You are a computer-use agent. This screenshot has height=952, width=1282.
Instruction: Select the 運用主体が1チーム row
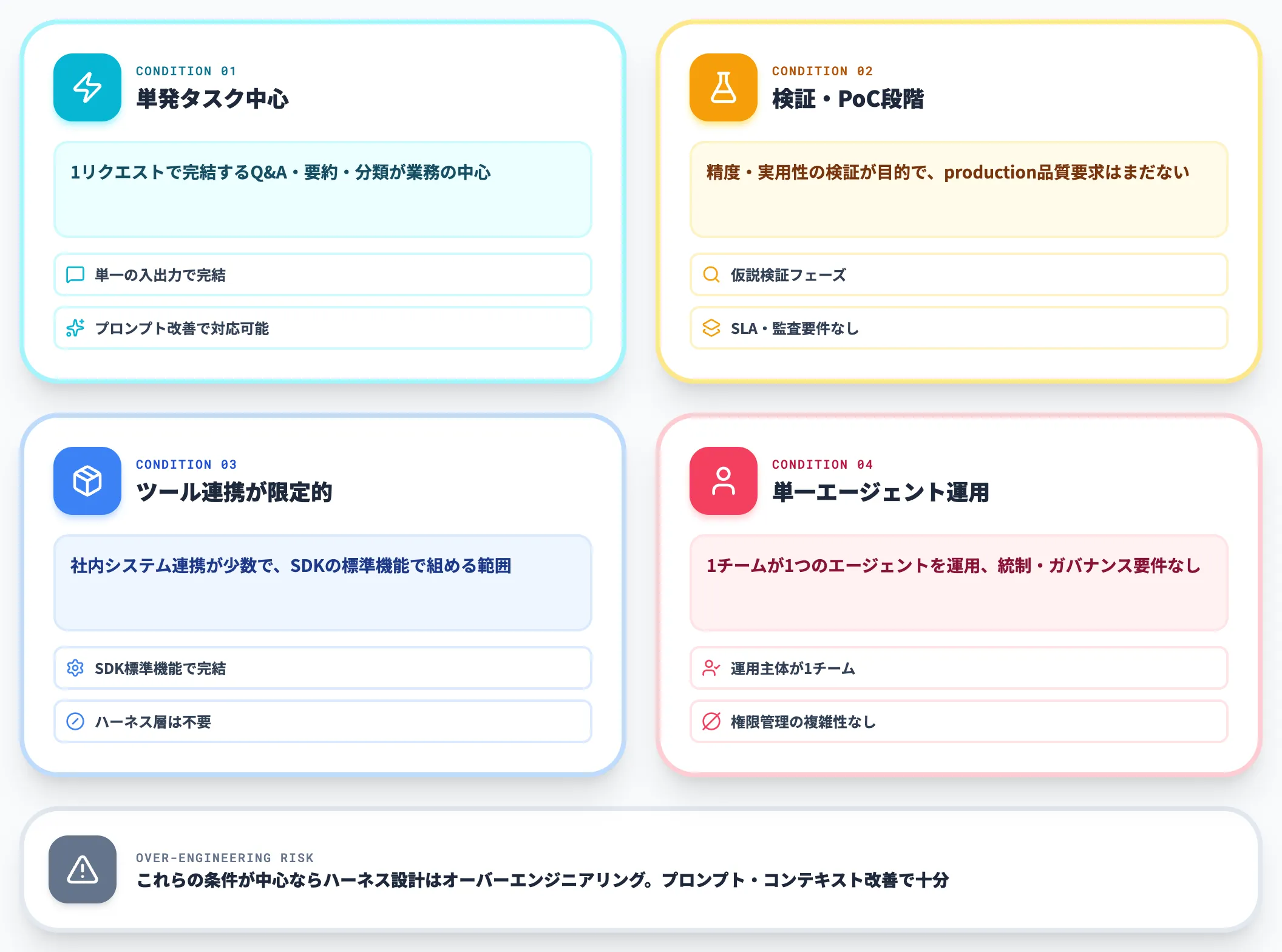click(x=959, y=668)
